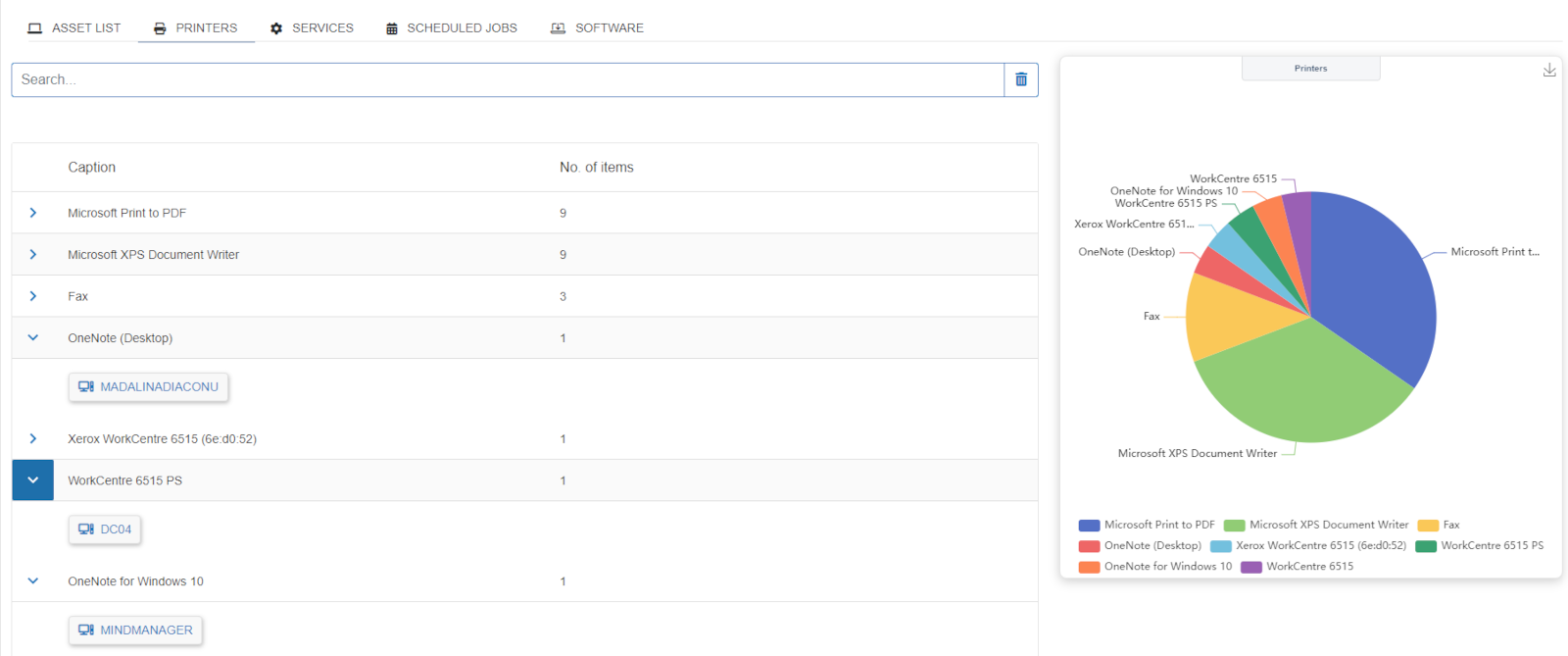Collapse the OneNote (Desktop) row

click(x=33, y=338)
